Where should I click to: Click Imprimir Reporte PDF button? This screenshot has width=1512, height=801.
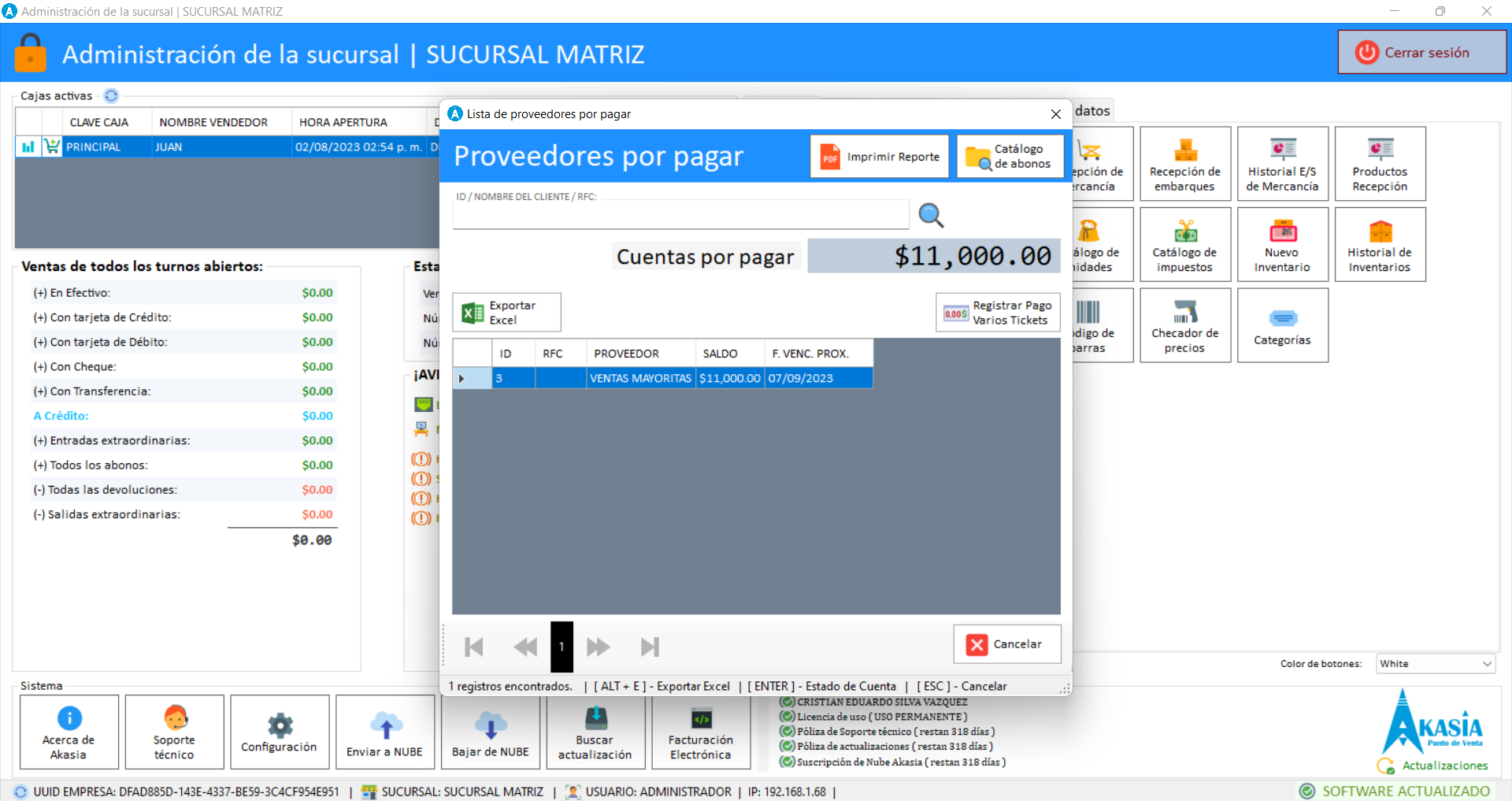click(880, 157)
